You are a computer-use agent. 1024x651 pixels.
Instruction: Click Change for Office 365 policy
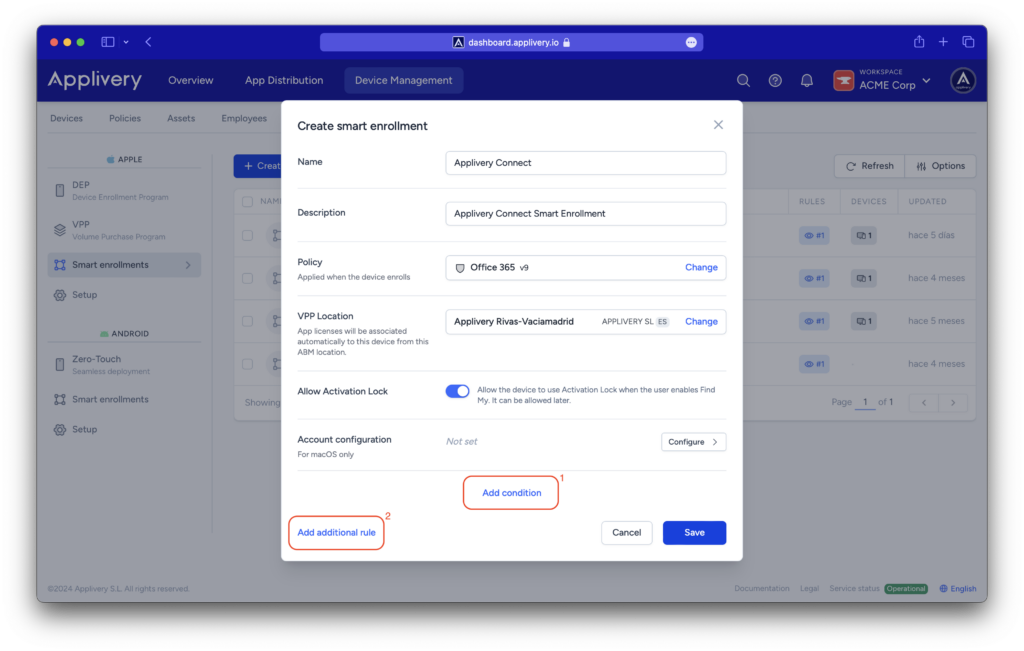point(701,268)
